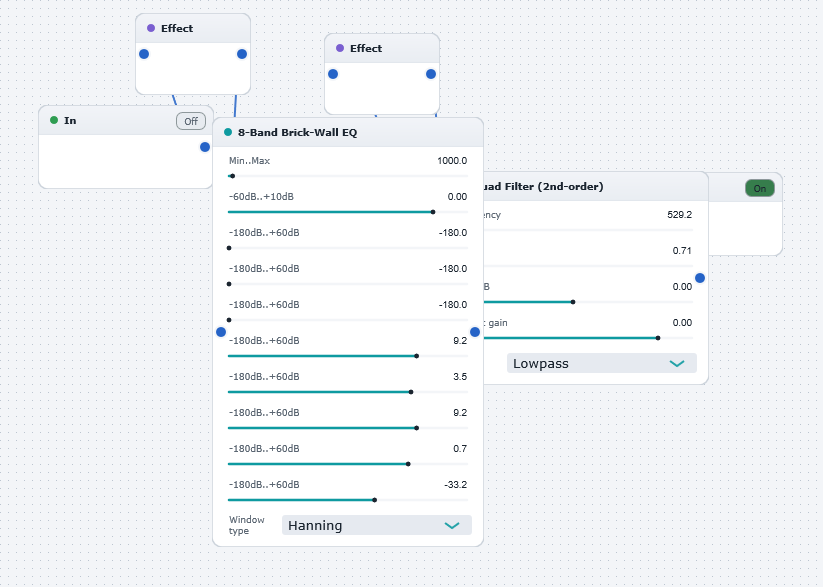Image resolution: width=823 pixels, height=587 pixels.
Task: Click the Biquad slider showing value 0.71
Action: tap(588, 266)
